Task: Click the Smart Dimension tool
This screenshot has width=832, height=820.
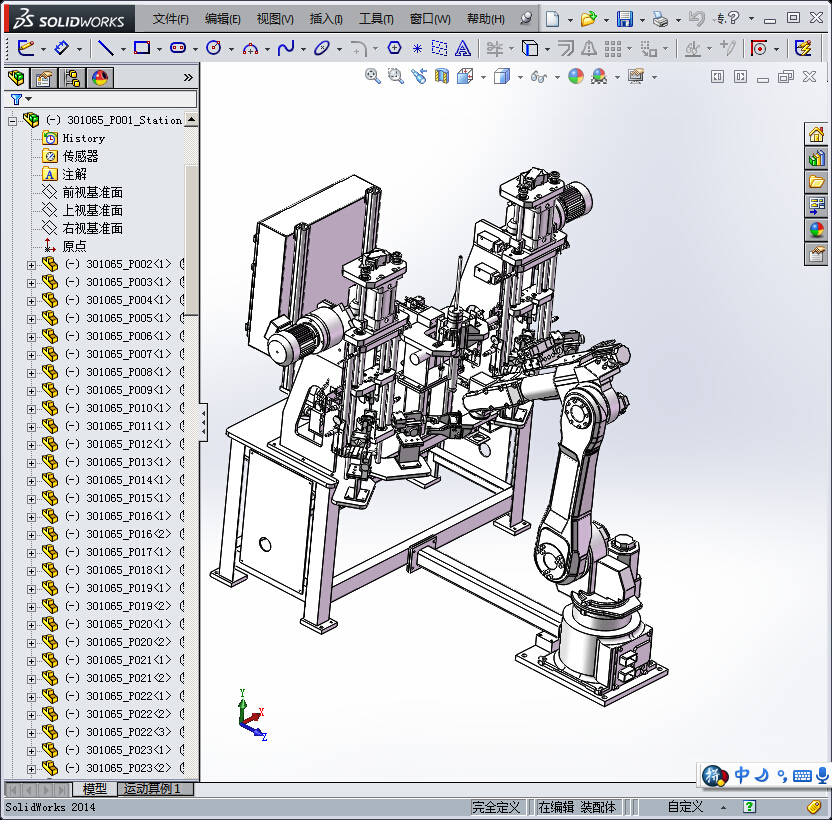Action: coord(62,48)
